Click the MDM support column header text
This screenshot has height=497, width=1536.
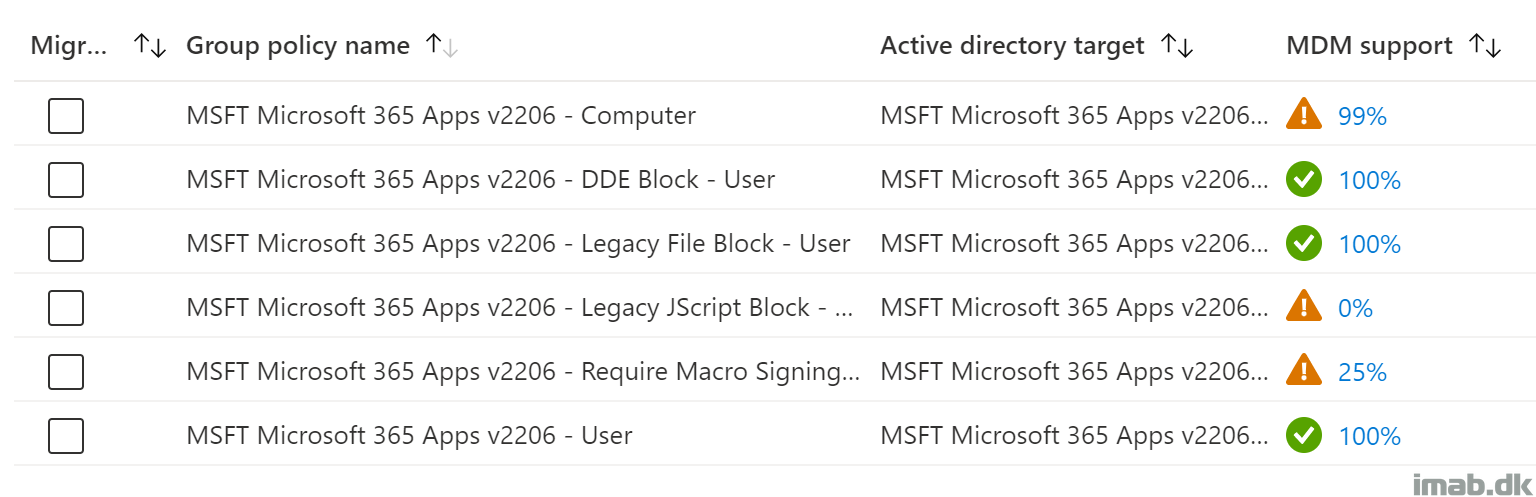point(1369,46)
